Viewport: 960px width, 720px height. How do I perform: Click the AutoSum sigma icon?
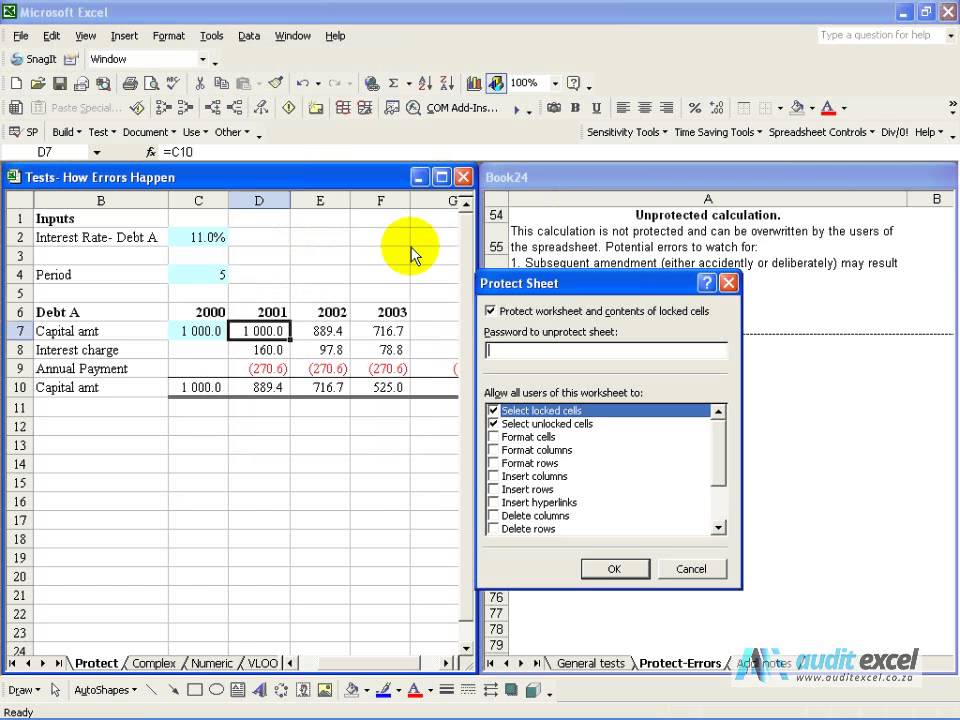pyautogui.click(x=394, y=83)
